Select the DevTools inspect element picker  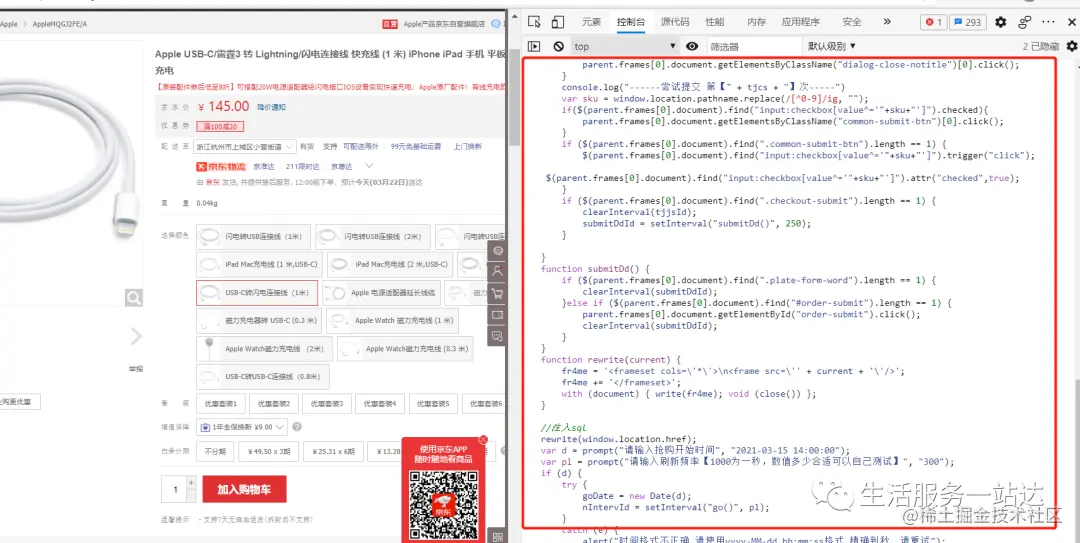(534, 22)
